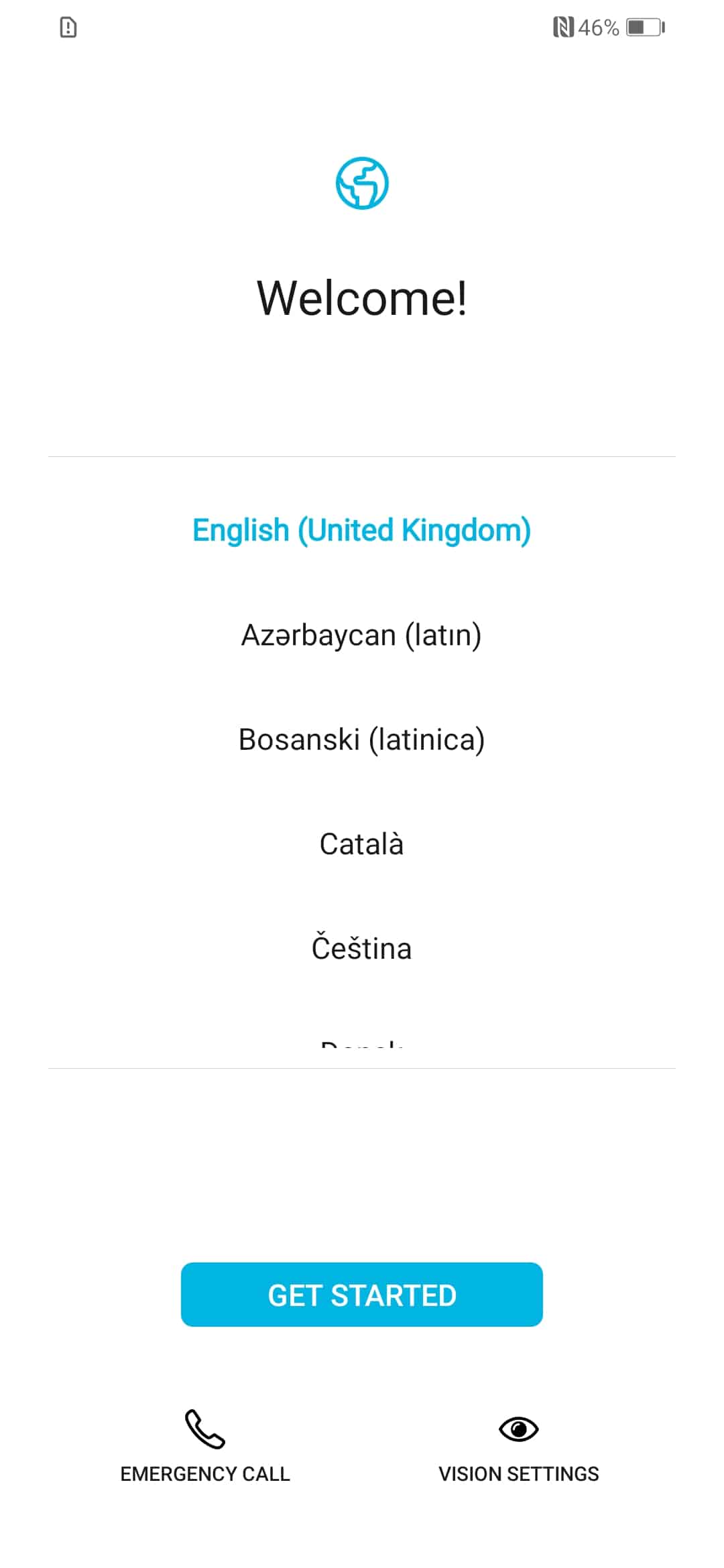Tap the Welcome! heading
The image size is (724, 1568).
click(362, 298)
